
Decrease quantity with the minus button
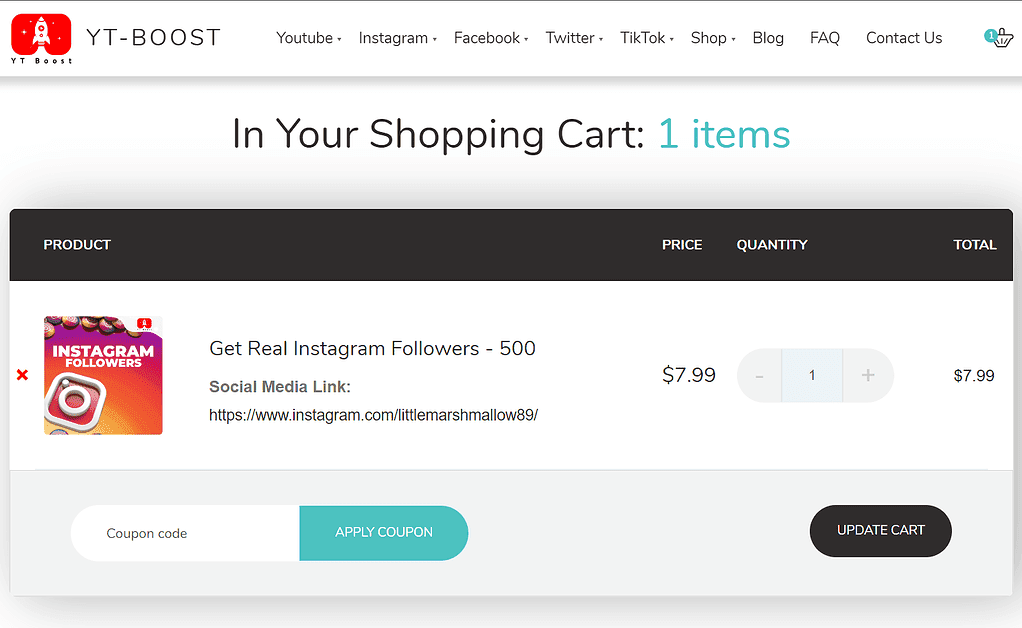[x=759, y=375]
